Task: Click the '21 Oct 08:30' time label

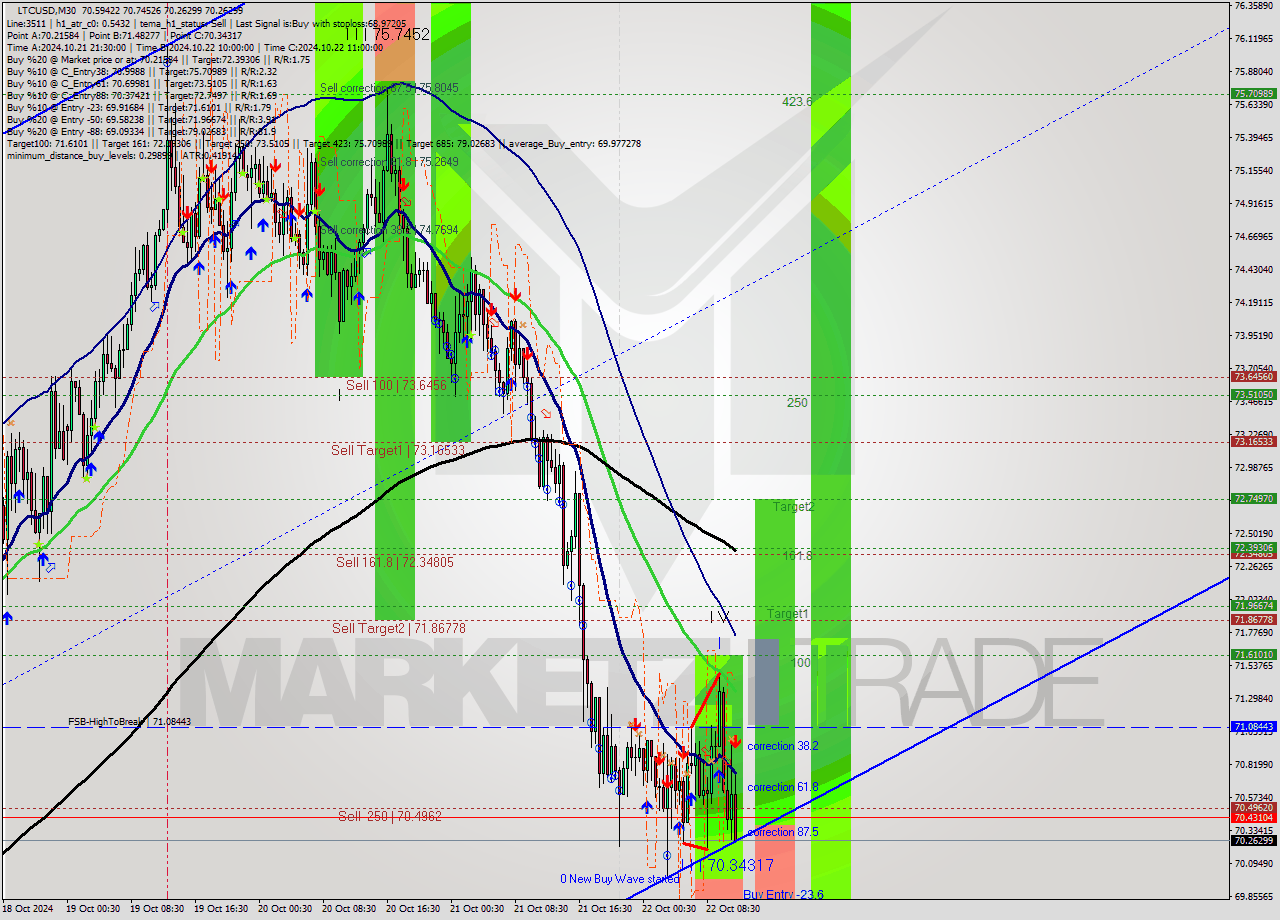Action: pos(541,909)
